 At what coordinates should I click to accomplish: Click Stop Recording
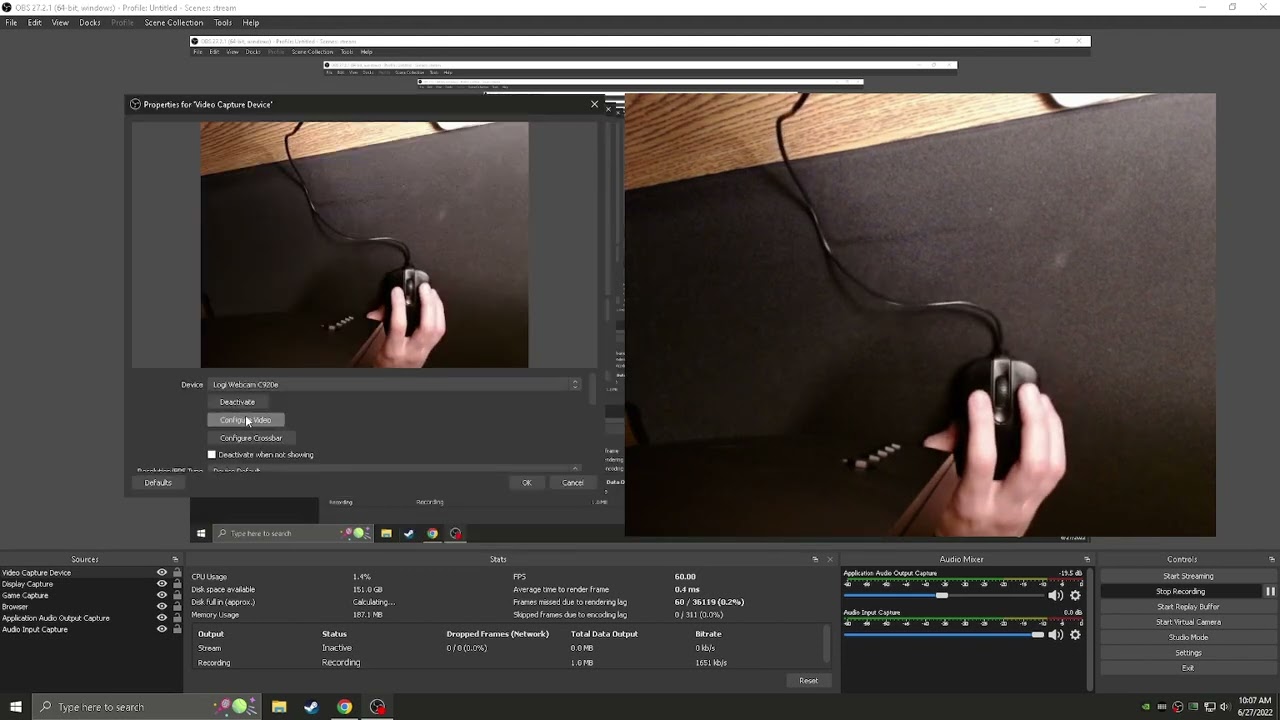click(1181, 591)
